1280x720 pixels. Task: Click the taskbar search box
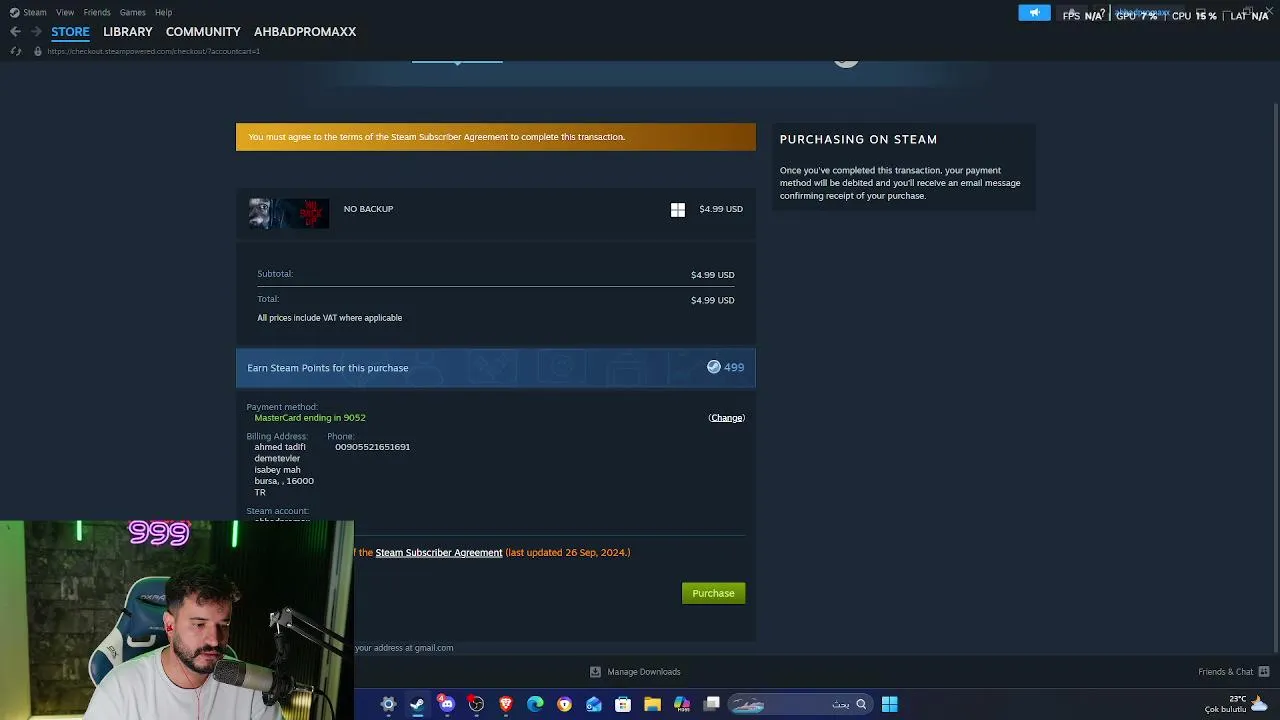799,704
